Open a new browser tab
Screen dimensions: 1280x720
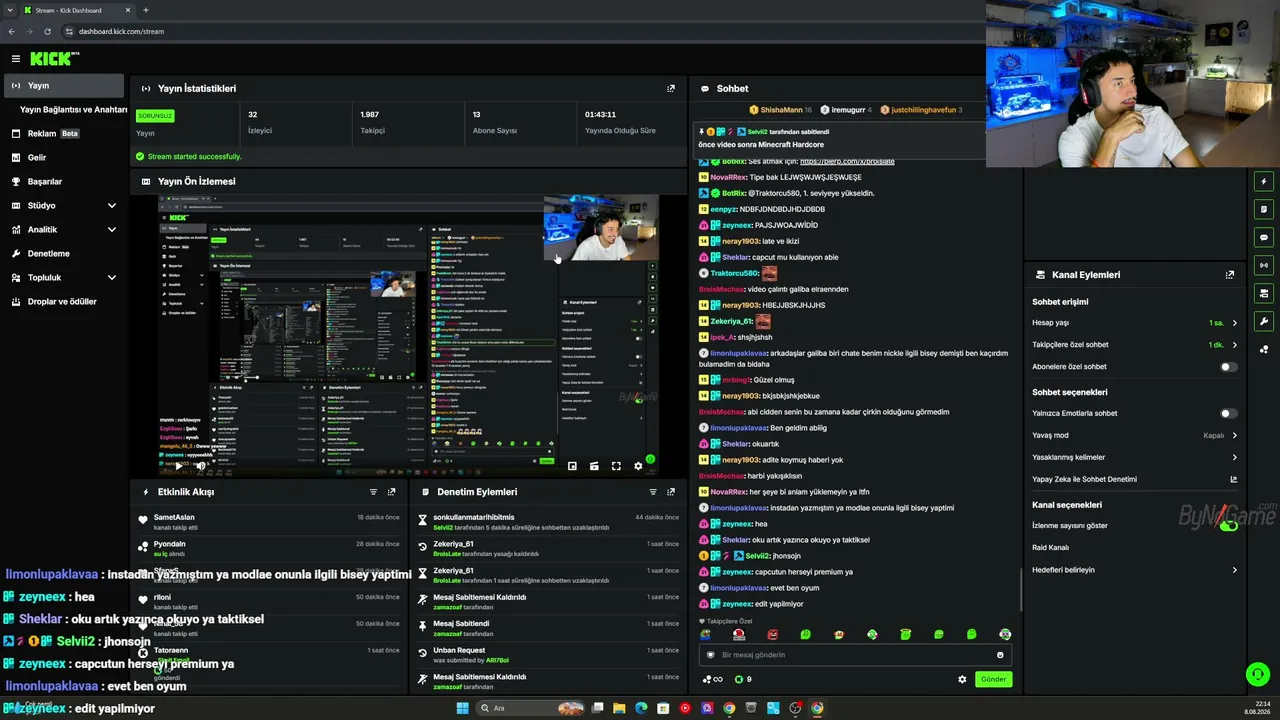145,10
